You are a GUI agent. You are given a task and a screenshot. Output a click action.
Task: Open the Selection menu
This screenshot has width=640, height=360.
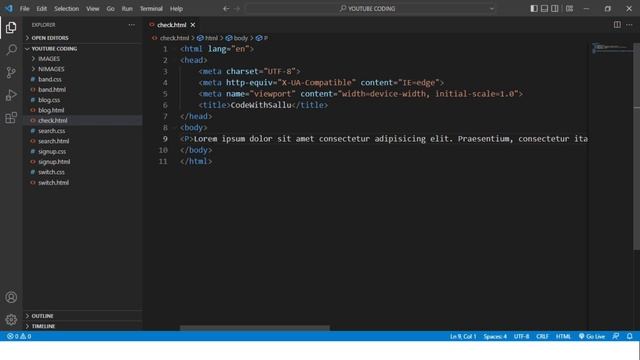click(67, 9)
